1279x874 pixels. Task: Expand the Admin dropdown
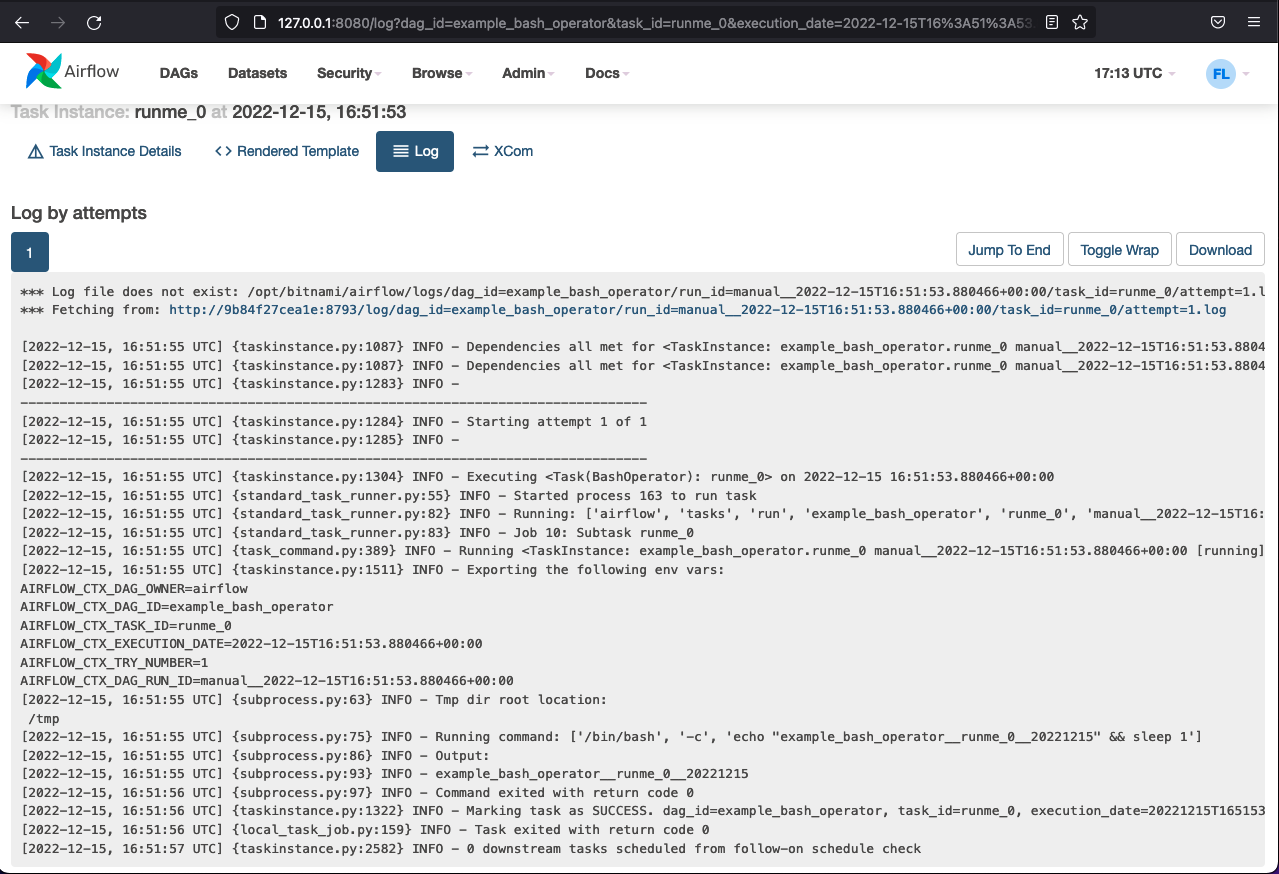click(x=526, y=73)
